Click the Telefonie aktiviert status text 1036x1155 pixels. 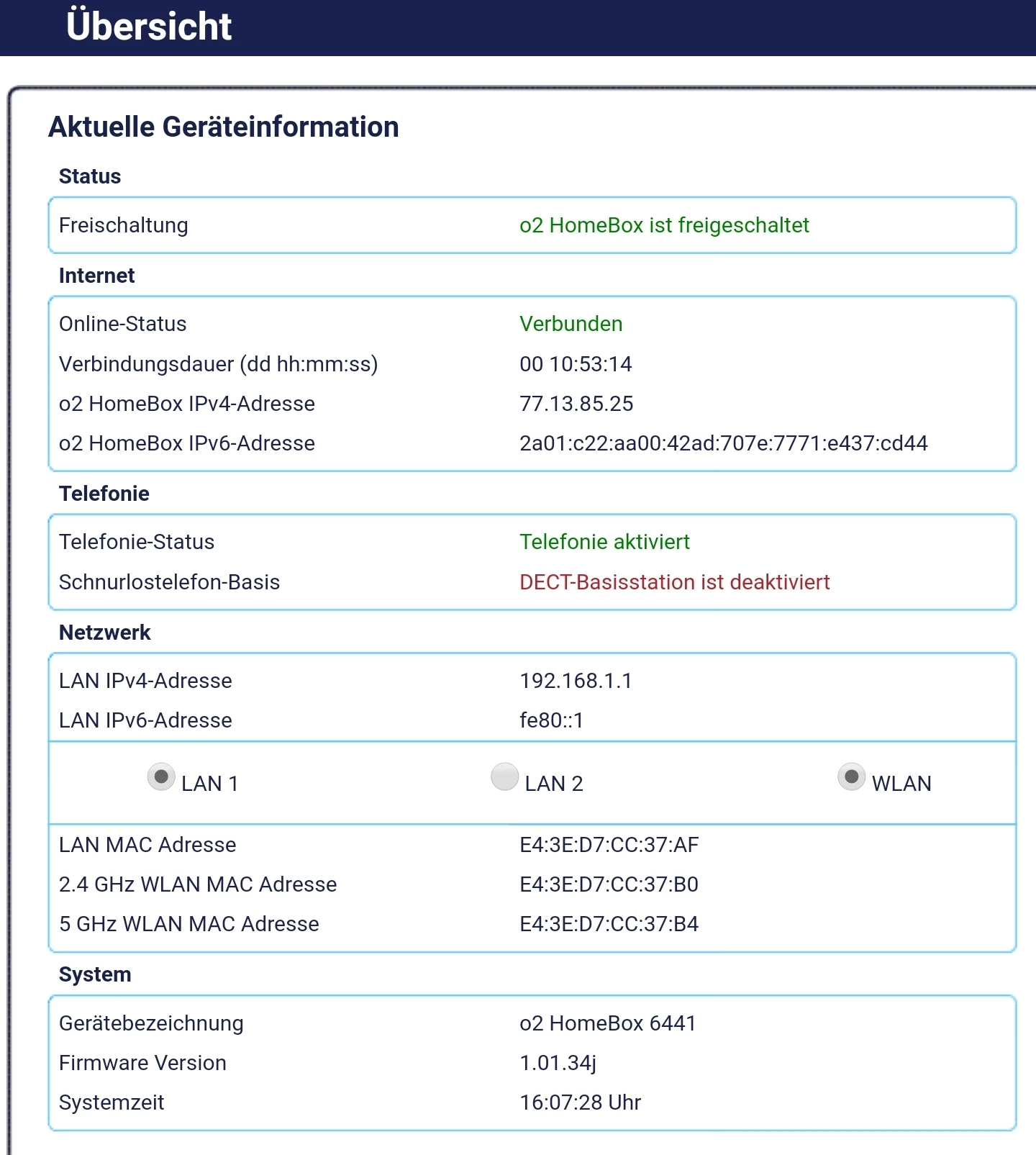(604, 542)
